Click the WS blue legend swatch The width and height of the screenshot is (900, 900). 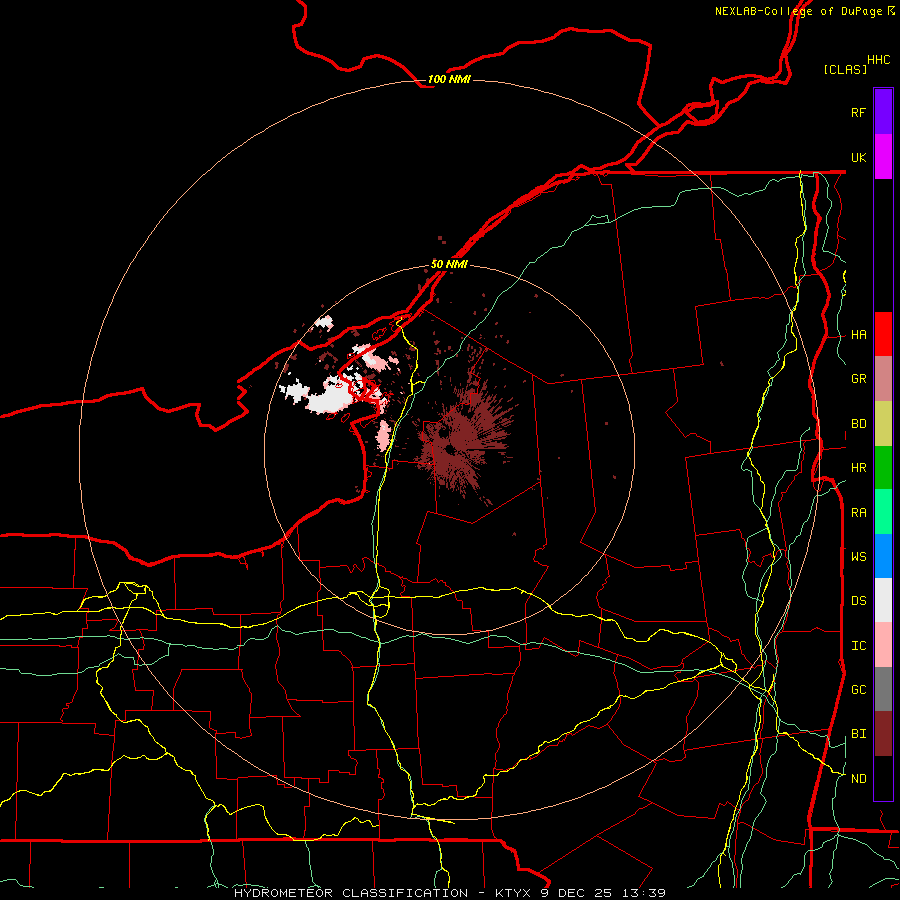(883, 556)
